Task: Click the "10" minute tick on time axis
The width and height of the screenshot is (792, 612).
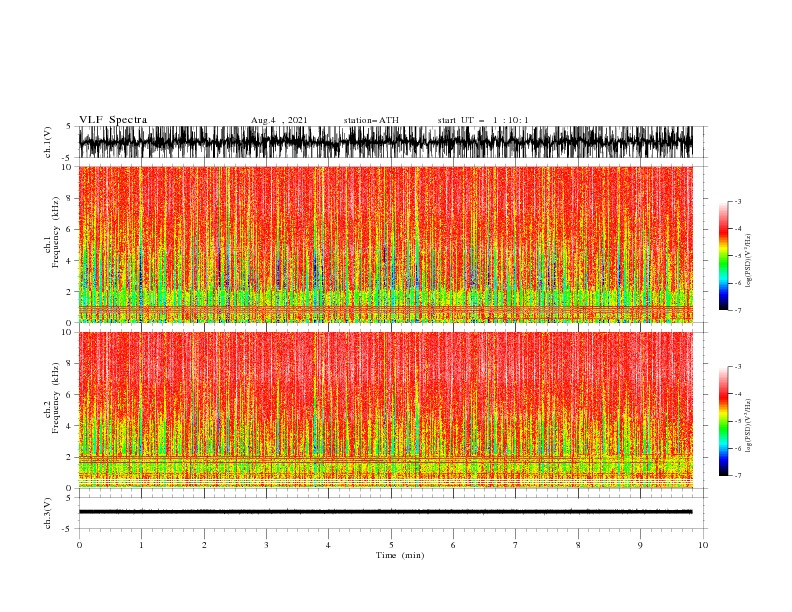Action: [703, 545]
